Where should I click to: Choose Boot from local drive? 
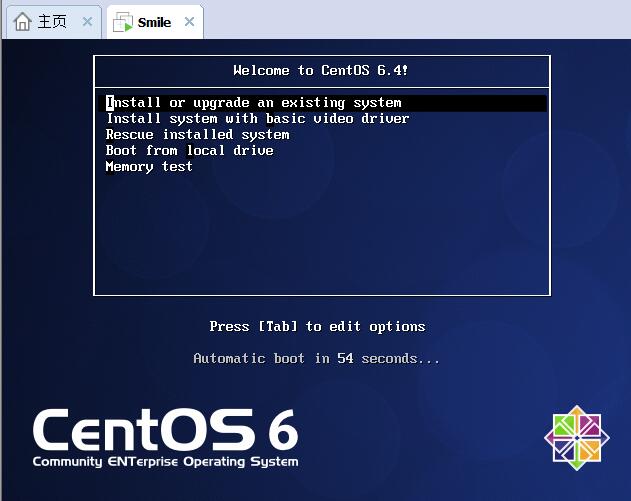pos(190,151)
